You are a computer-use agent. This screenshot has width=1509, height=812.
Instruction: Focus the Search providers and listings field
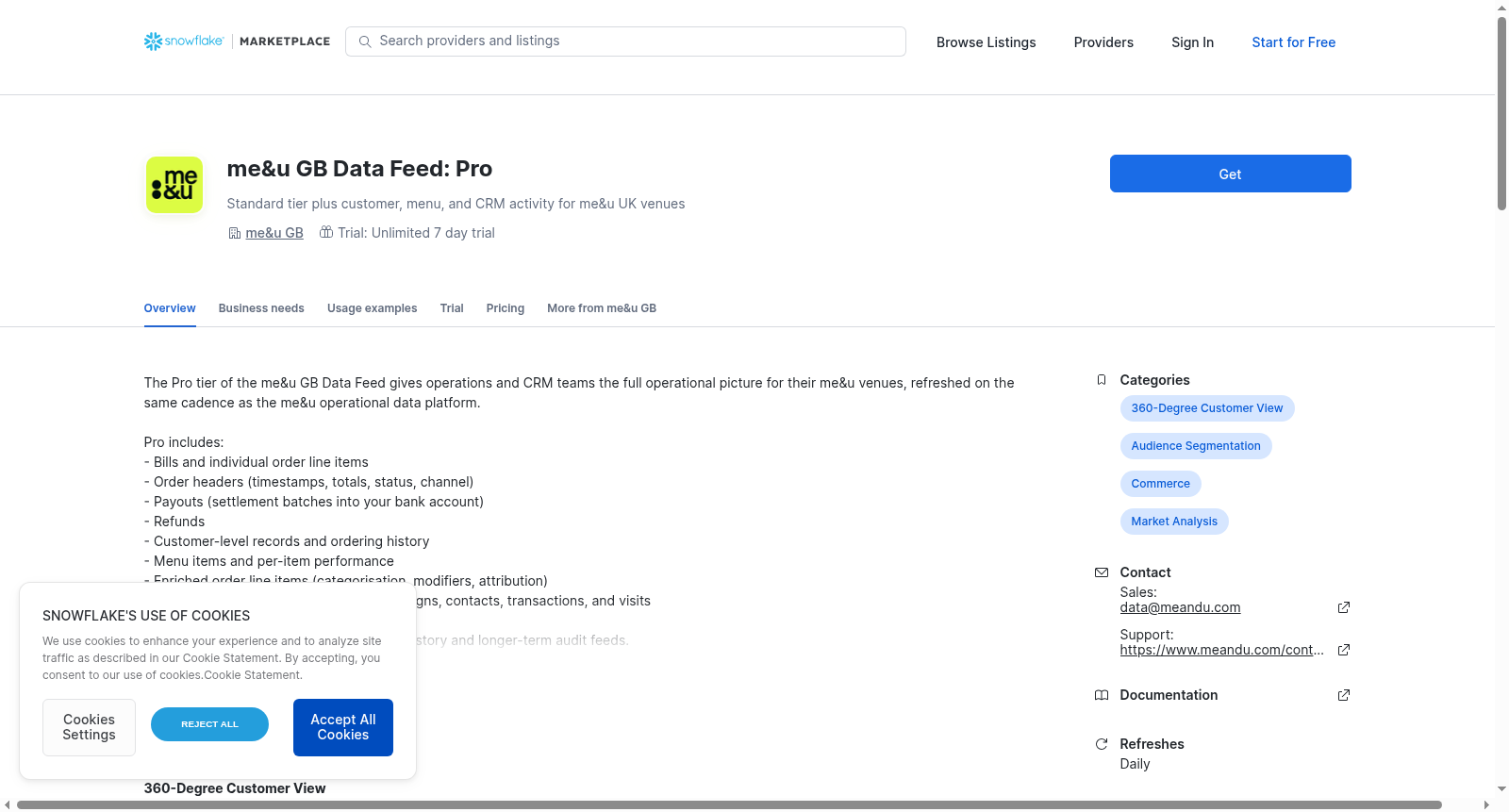point(625,41)
